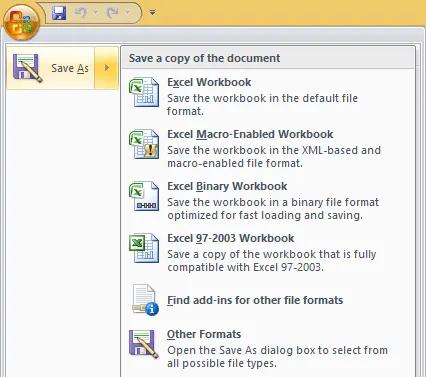Click the Excel 97-2003 Workbook icon
The image size is (426, 377).
click(144, 248)
